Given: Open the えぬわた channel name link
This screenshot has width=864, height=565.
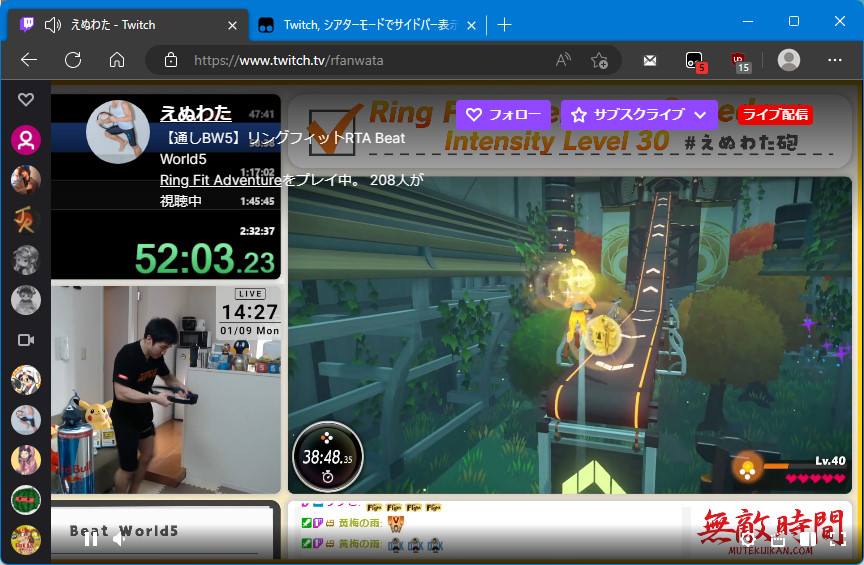Looking at the screenshot, I should tap(196, 114).
